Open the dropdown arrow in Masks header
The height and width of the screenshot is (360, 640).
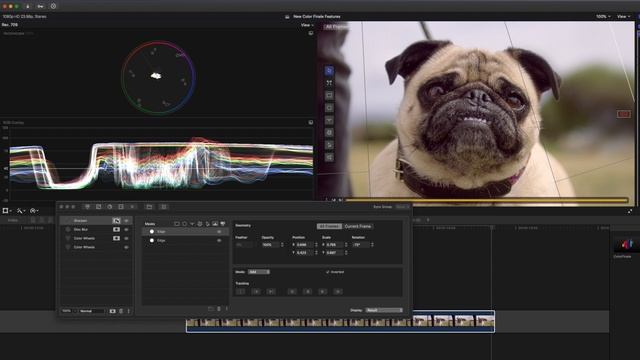192,224
